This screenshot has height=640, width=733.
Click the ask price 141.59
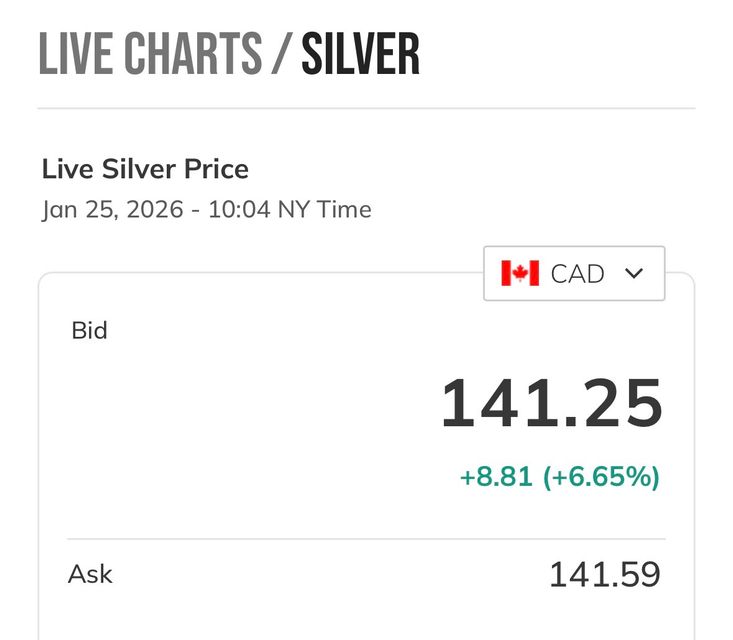pos(604,575)
